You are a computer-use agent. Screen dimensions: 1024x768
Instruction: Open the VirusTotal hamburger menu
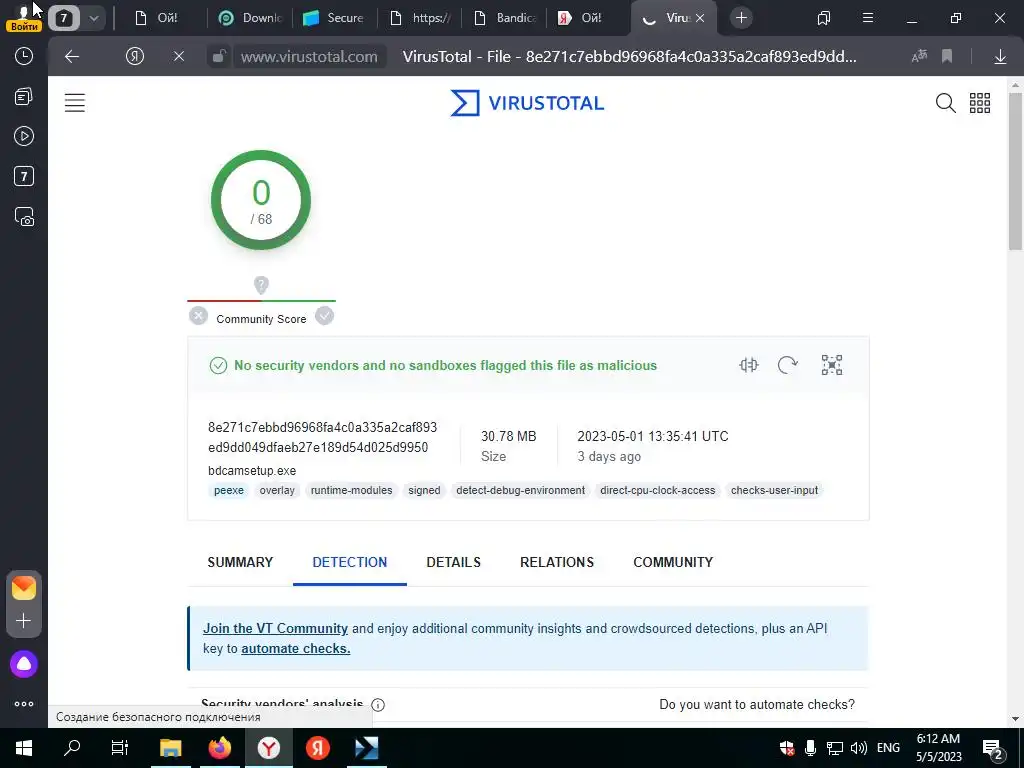(74, 103)
